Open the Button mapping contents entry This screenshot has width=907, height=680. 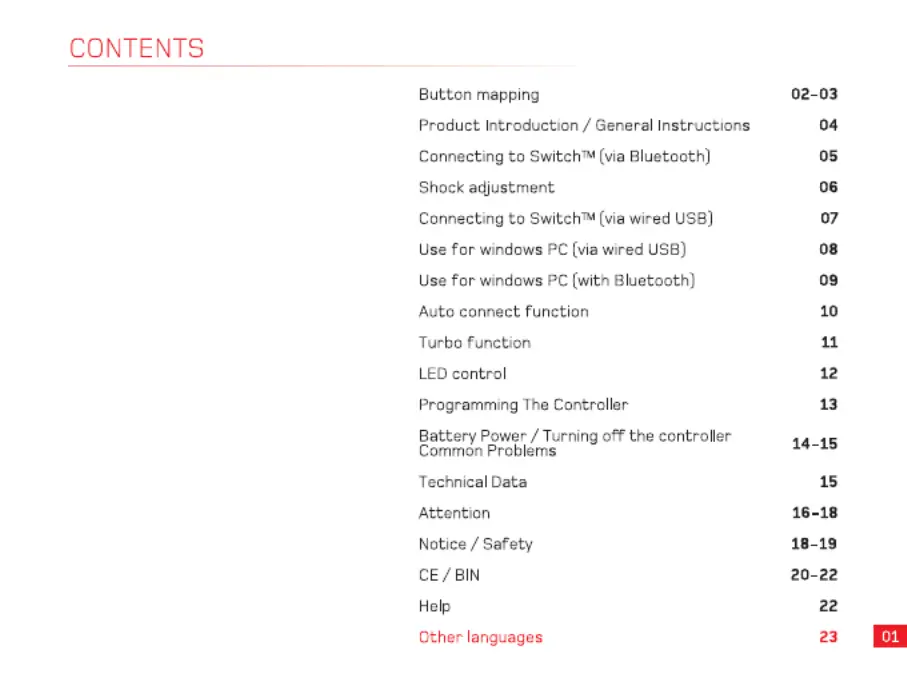478,95
